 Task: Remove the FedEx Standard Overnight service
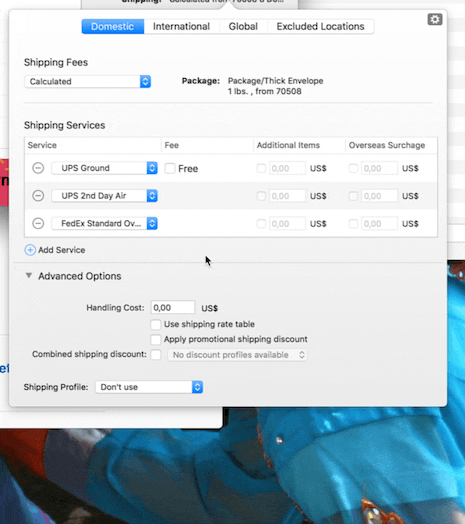click(38, 223)
